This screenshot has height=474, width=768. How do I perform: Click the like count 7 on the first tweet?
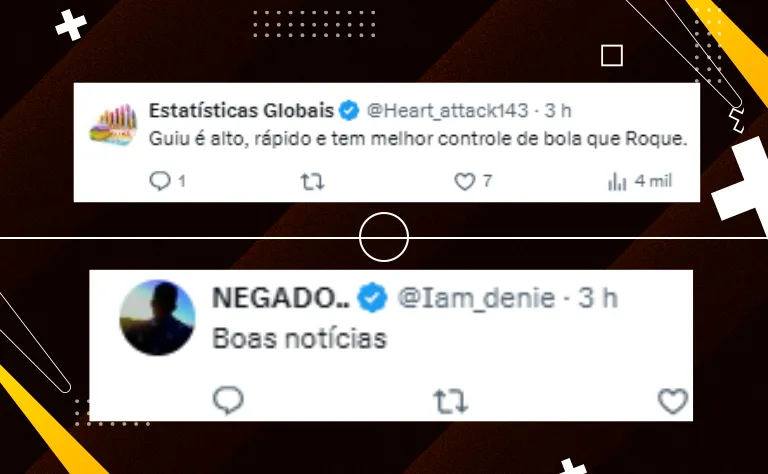(487, 182)
